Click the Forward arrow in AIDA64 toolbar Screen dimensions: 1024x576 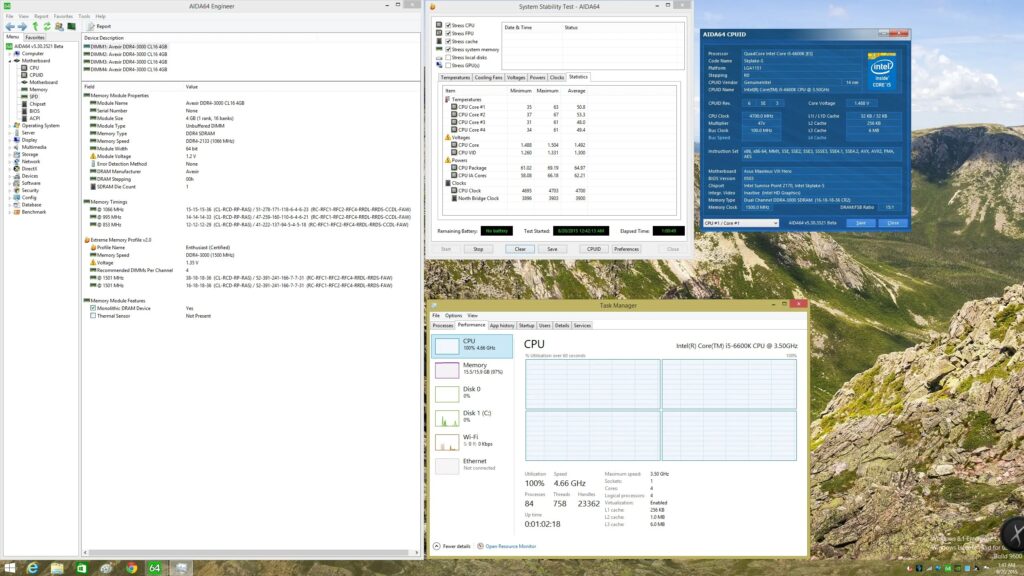pyautogui.click(x=22, y=26)
